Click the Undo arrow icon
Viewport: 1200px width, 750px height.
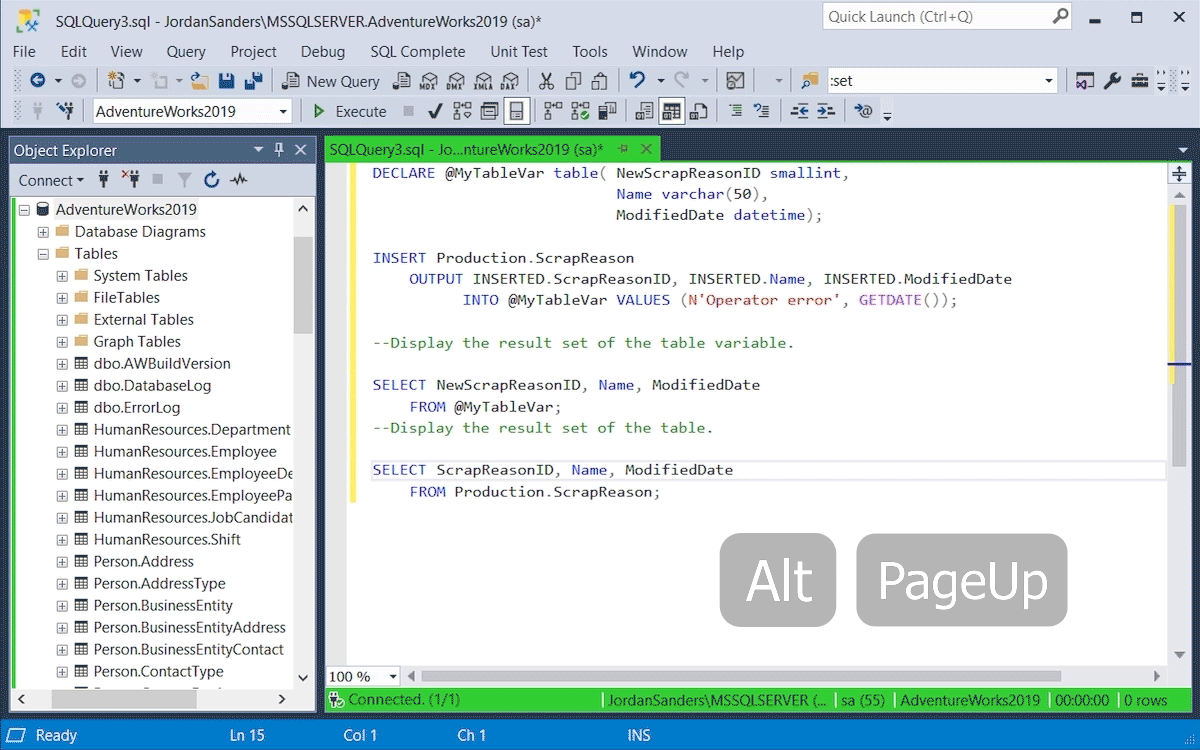tap(636, 81)
